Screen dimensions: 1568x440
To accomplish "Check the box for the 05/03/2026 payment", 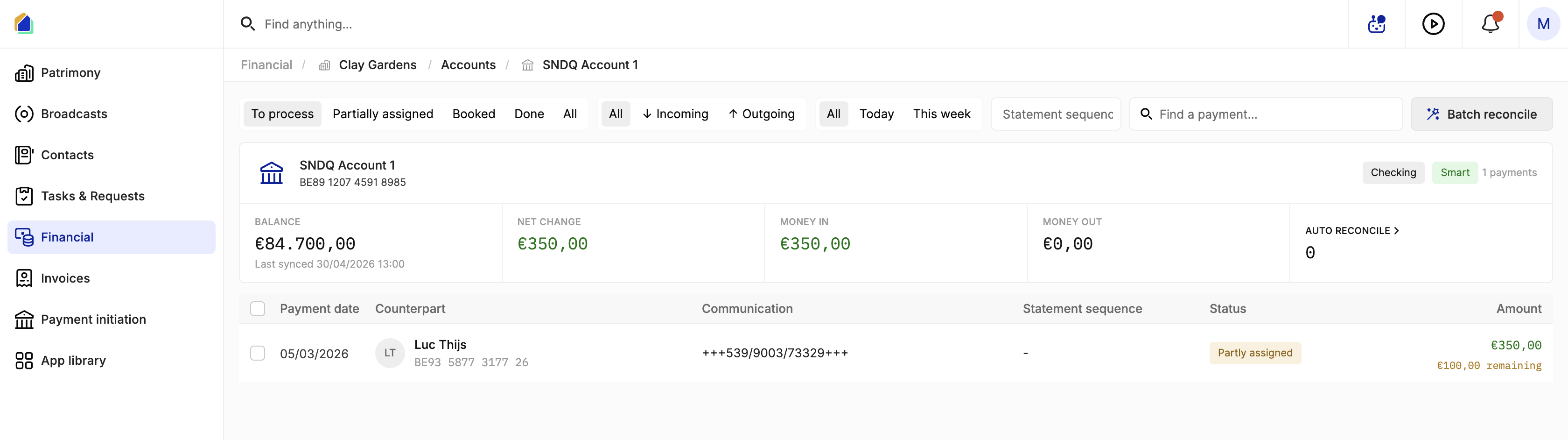I will click(x=258, y=354).
